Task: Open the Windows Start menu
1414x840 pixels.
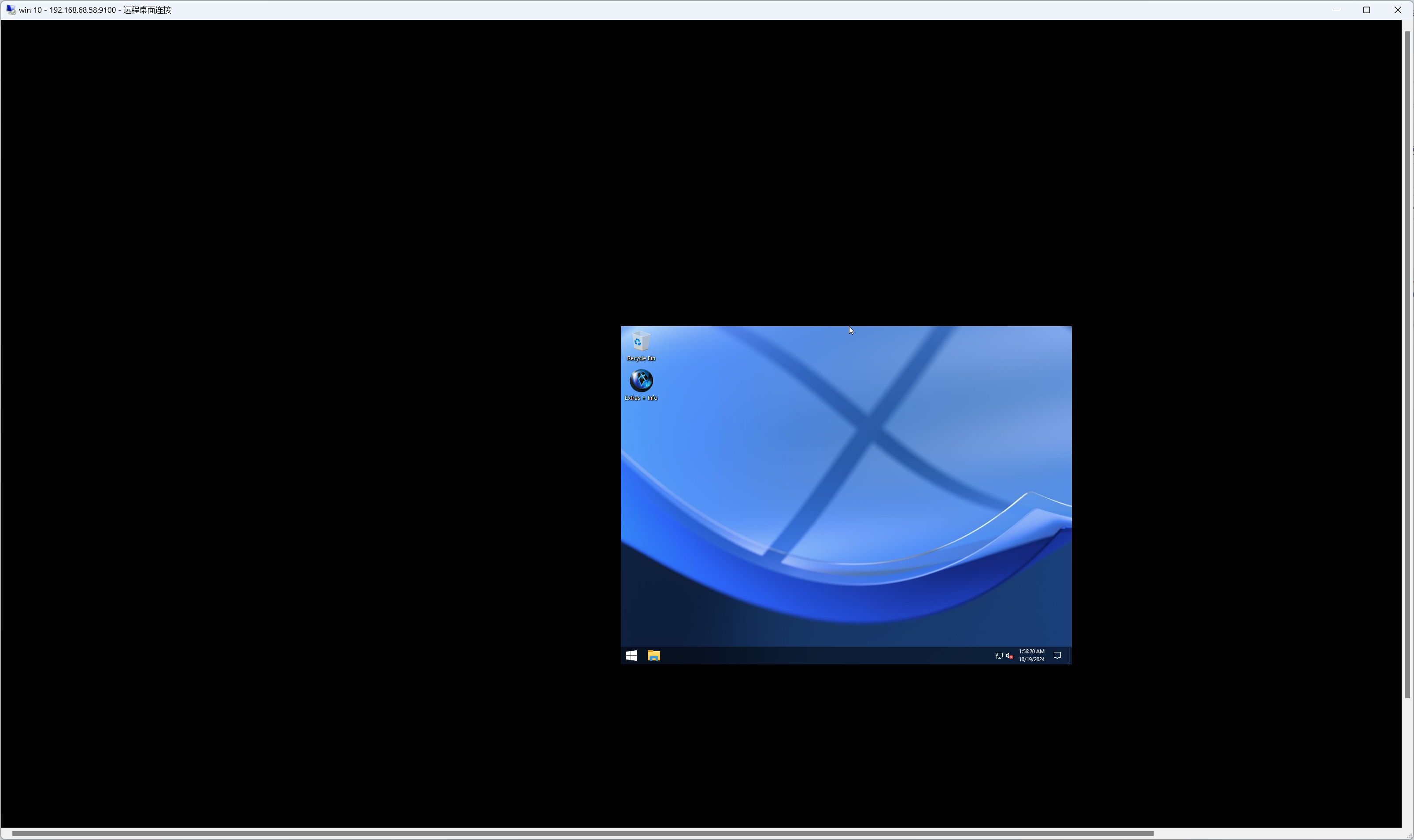Action: coord(632,656)
